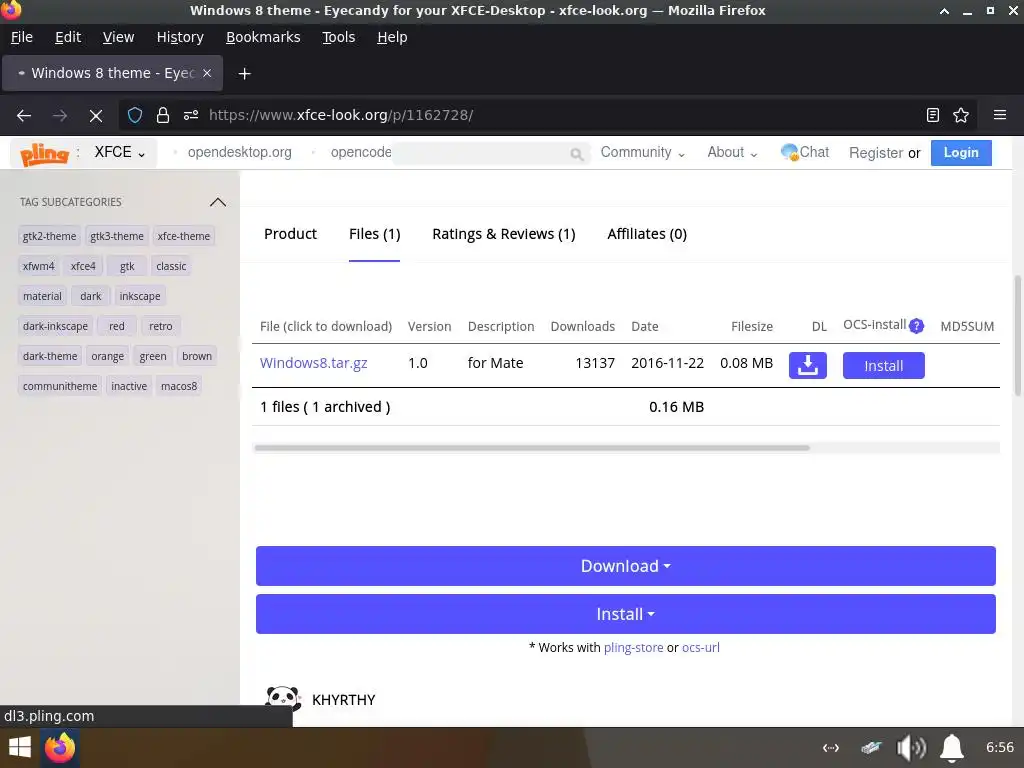Open the Chat link
This screenshot has width=1024, height=768.
coord(805,152)
